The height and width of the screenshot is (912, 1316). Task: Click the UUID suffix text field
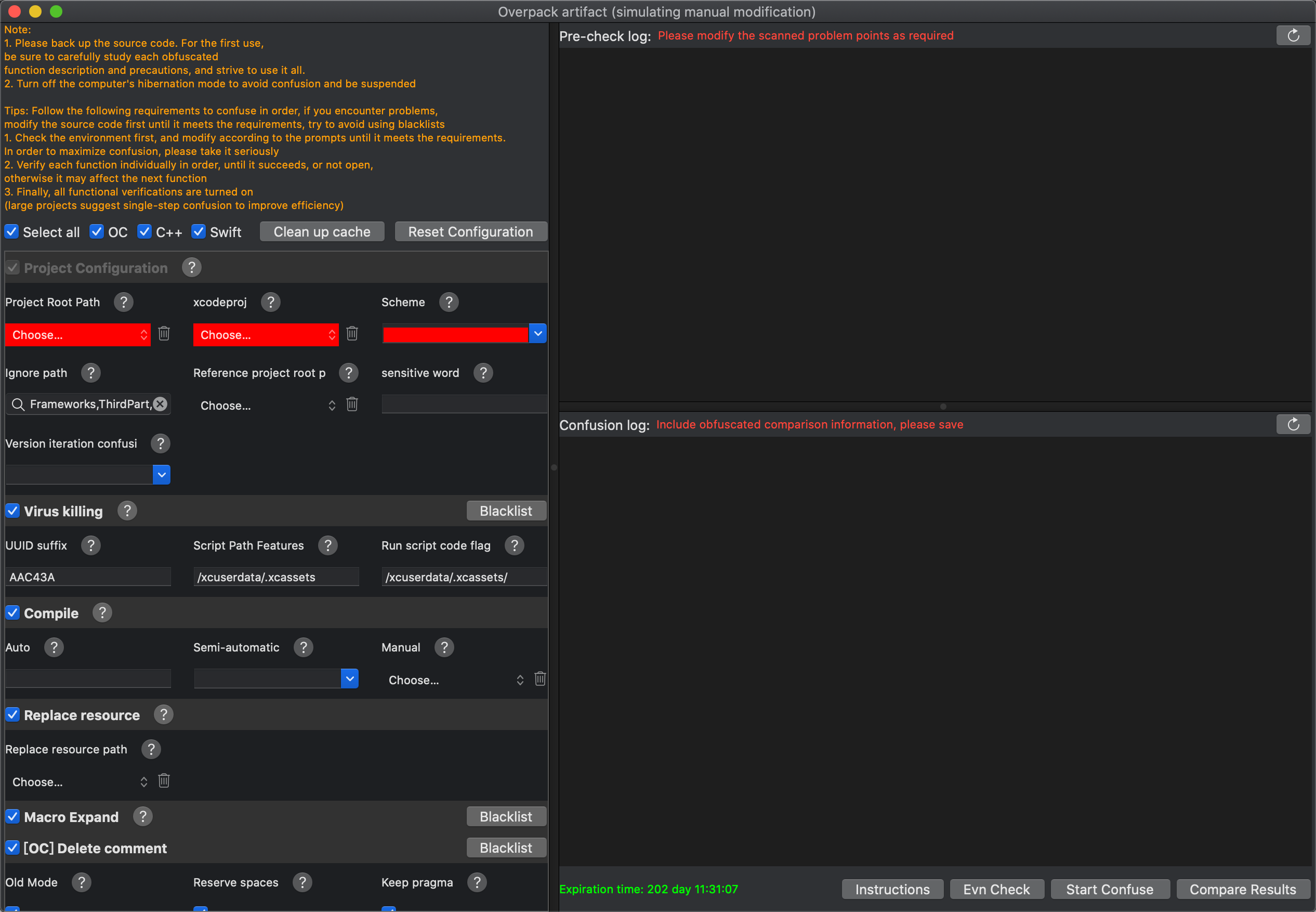88,577
